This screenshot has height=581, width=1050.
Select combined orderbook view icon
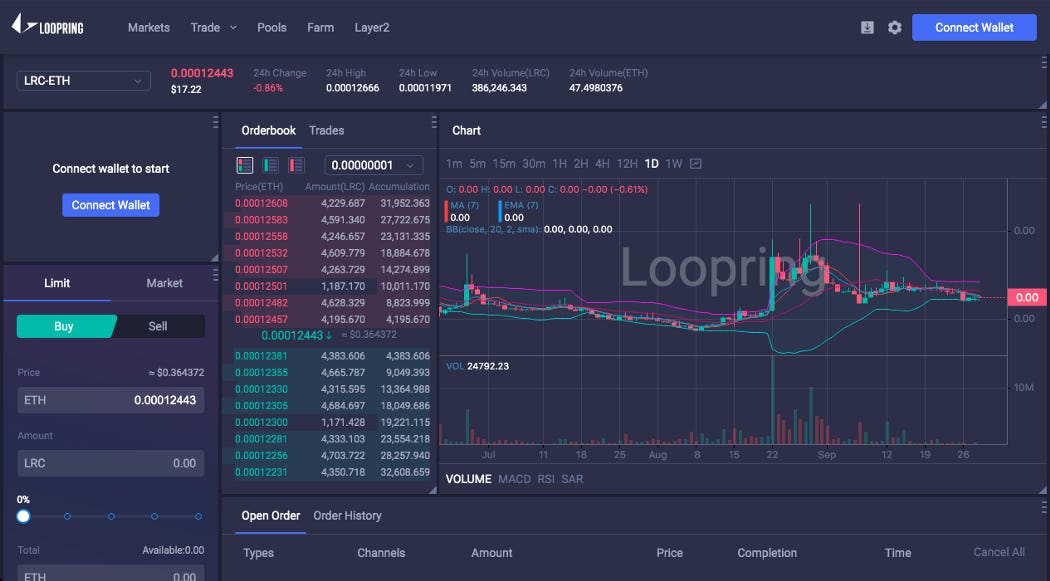point(245,165)
